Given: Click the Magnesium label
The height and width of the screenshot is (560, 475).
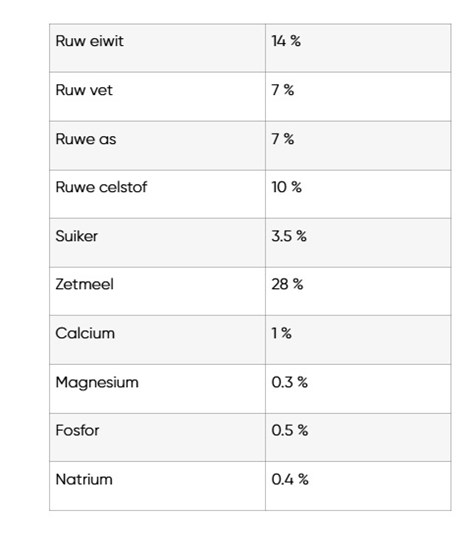Looking at the screenshot, I should (97, 382).
